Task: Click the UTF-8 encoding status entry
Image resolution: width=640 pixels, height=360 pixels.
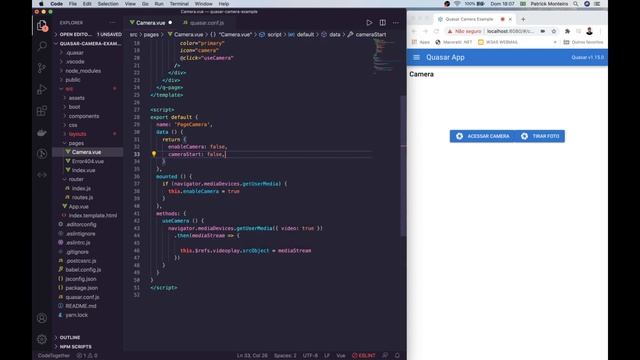Action: coord(310,356)
